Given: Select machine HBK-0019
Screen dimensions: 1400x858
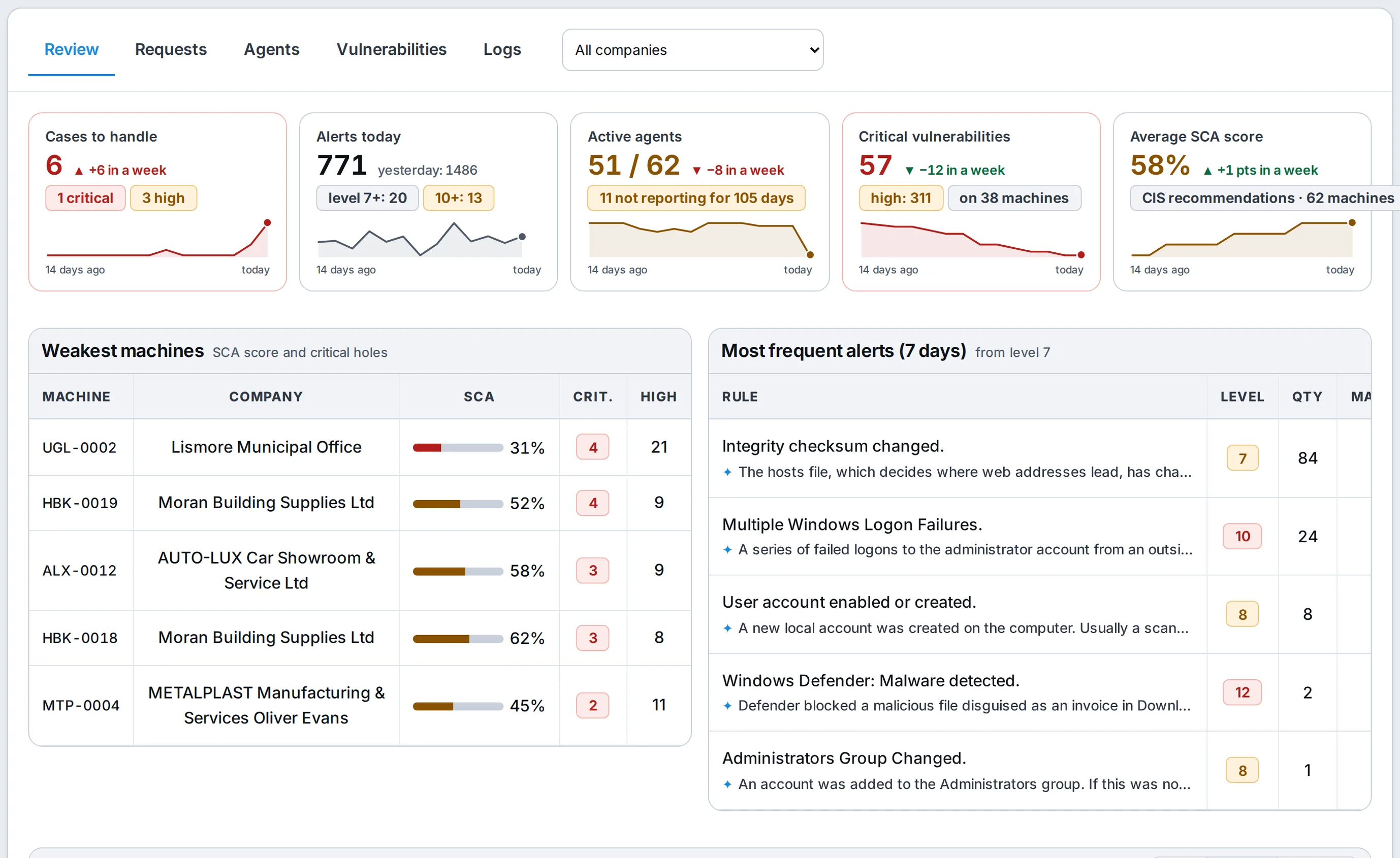Looking at the screenshot, I should (80, 504).
